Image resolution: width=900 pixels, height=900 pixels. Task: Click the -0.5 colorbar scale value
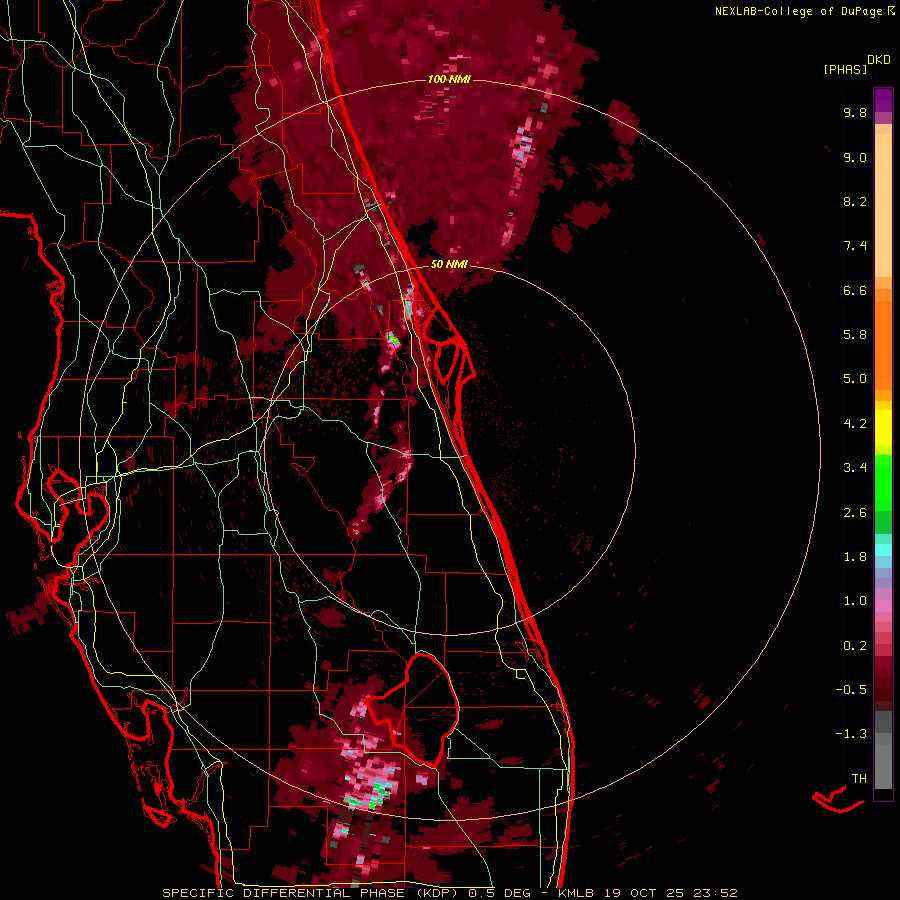(x=851, y=690)
